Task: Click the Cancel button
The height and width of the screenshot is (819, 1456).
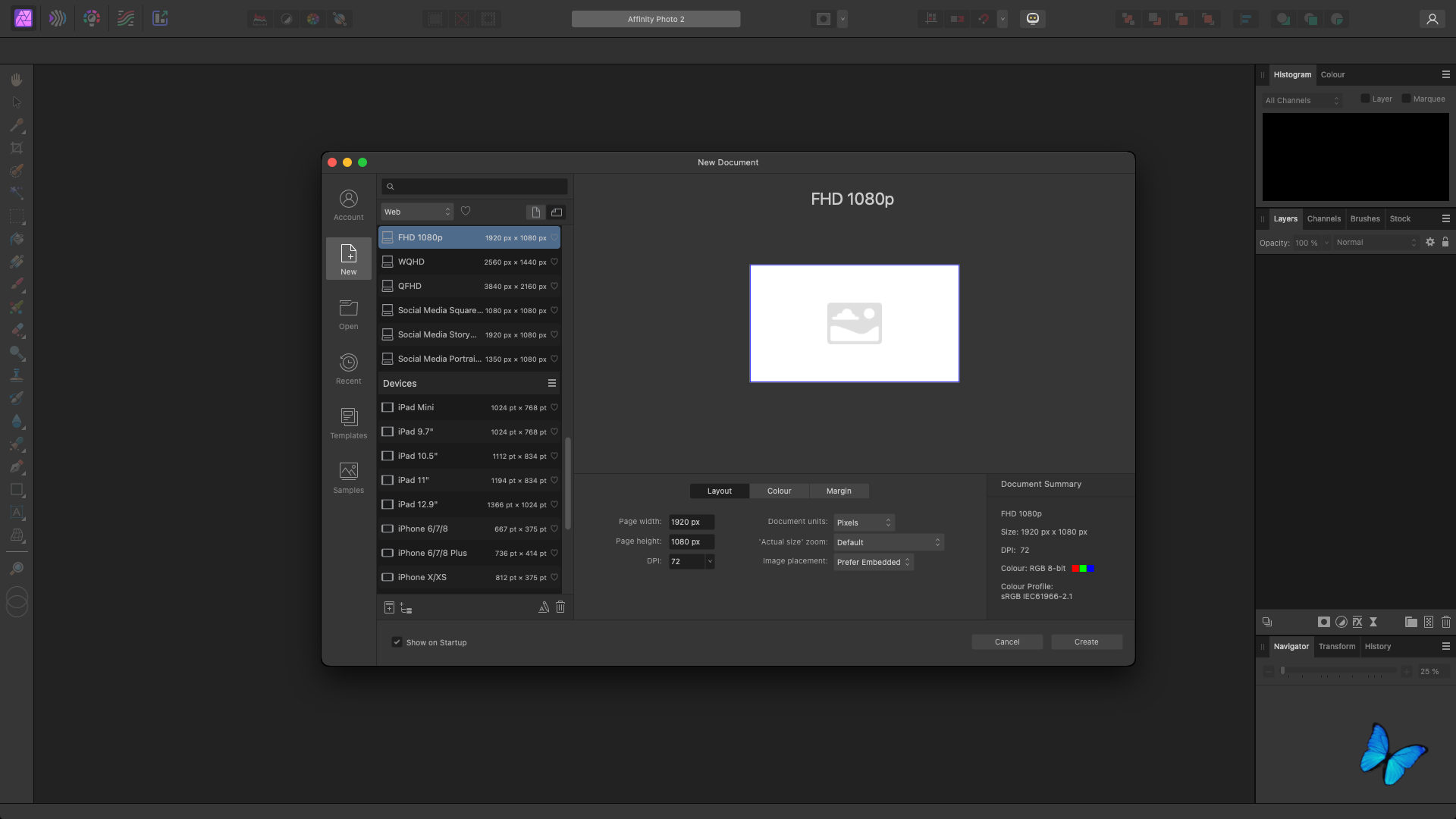Action: tap(1007, 642)
